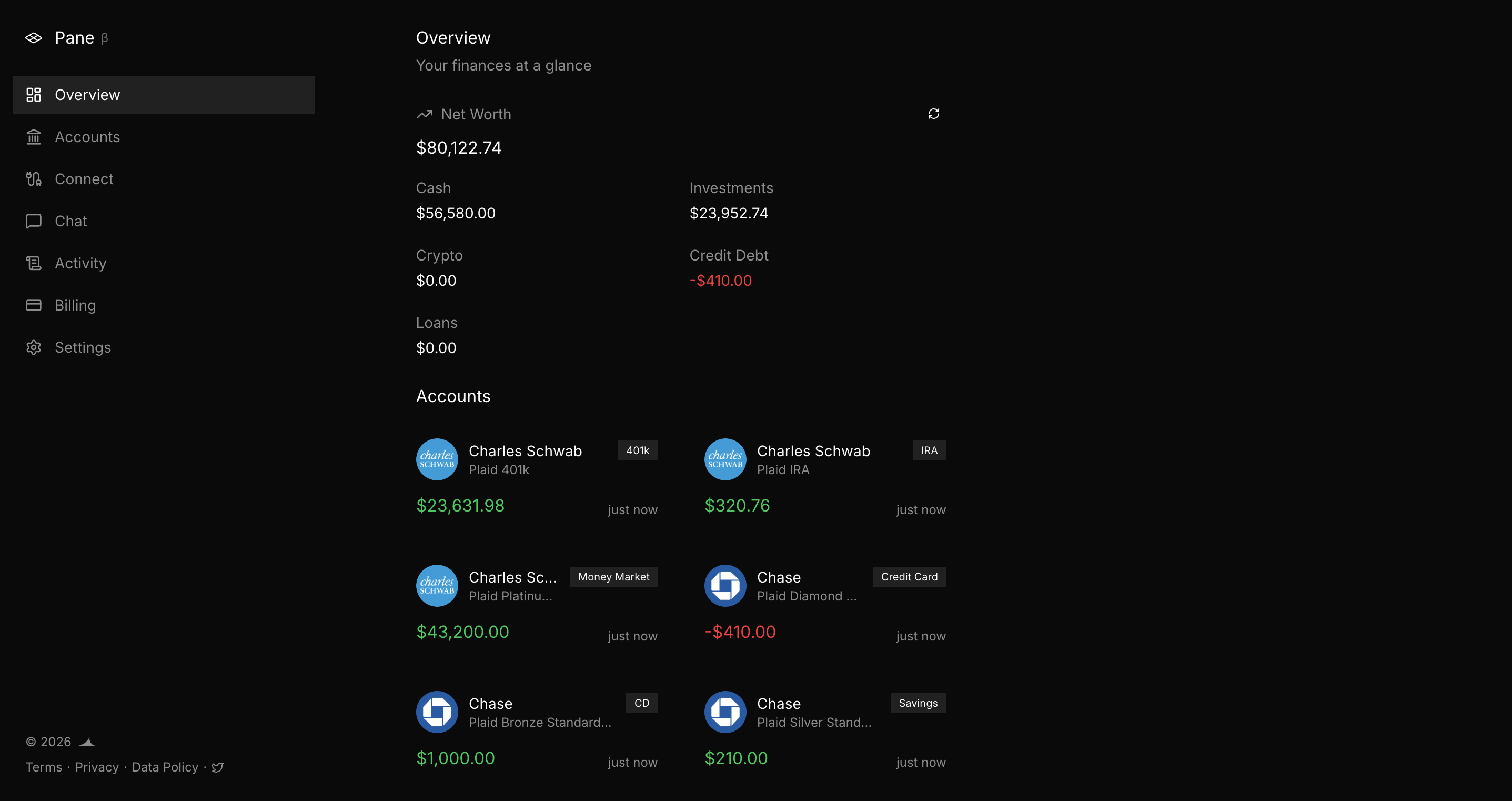Click the small sail logo beside the 2026 copyright
The image size is (1512, 801).
pyautogui.click(x=87, y=742)
